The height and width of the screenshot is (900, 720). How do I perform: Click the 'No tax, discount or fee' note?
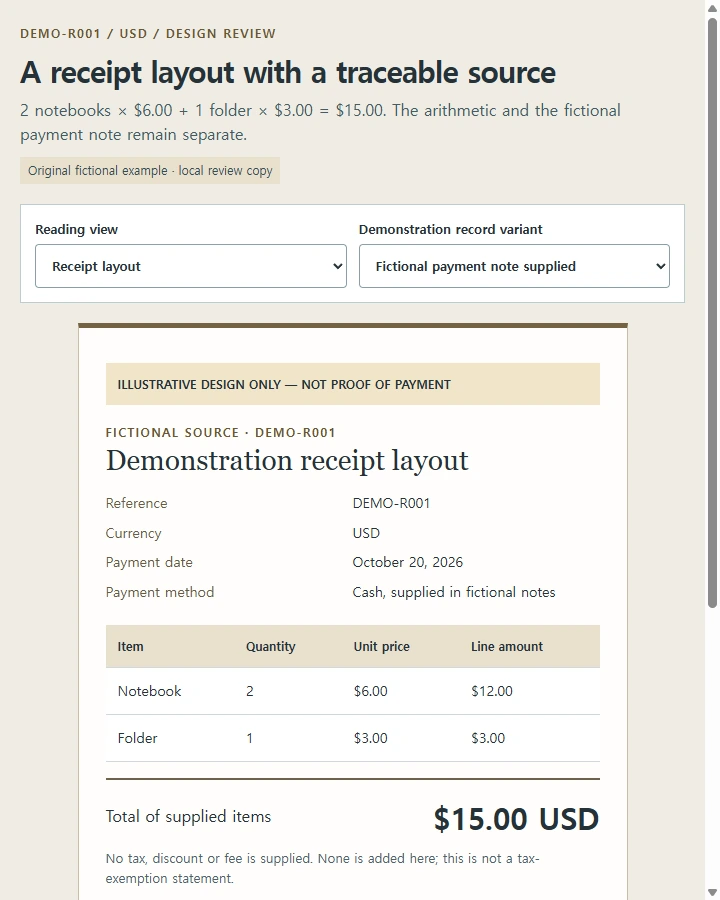[323, 868]
